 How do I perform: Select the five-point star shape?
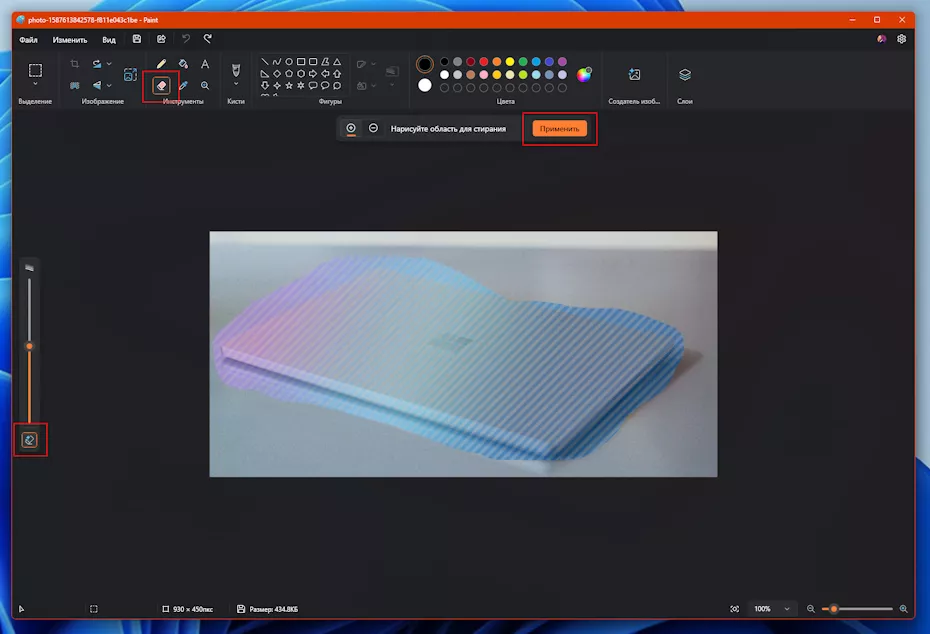pyautogui.click(x=289, y=85)
